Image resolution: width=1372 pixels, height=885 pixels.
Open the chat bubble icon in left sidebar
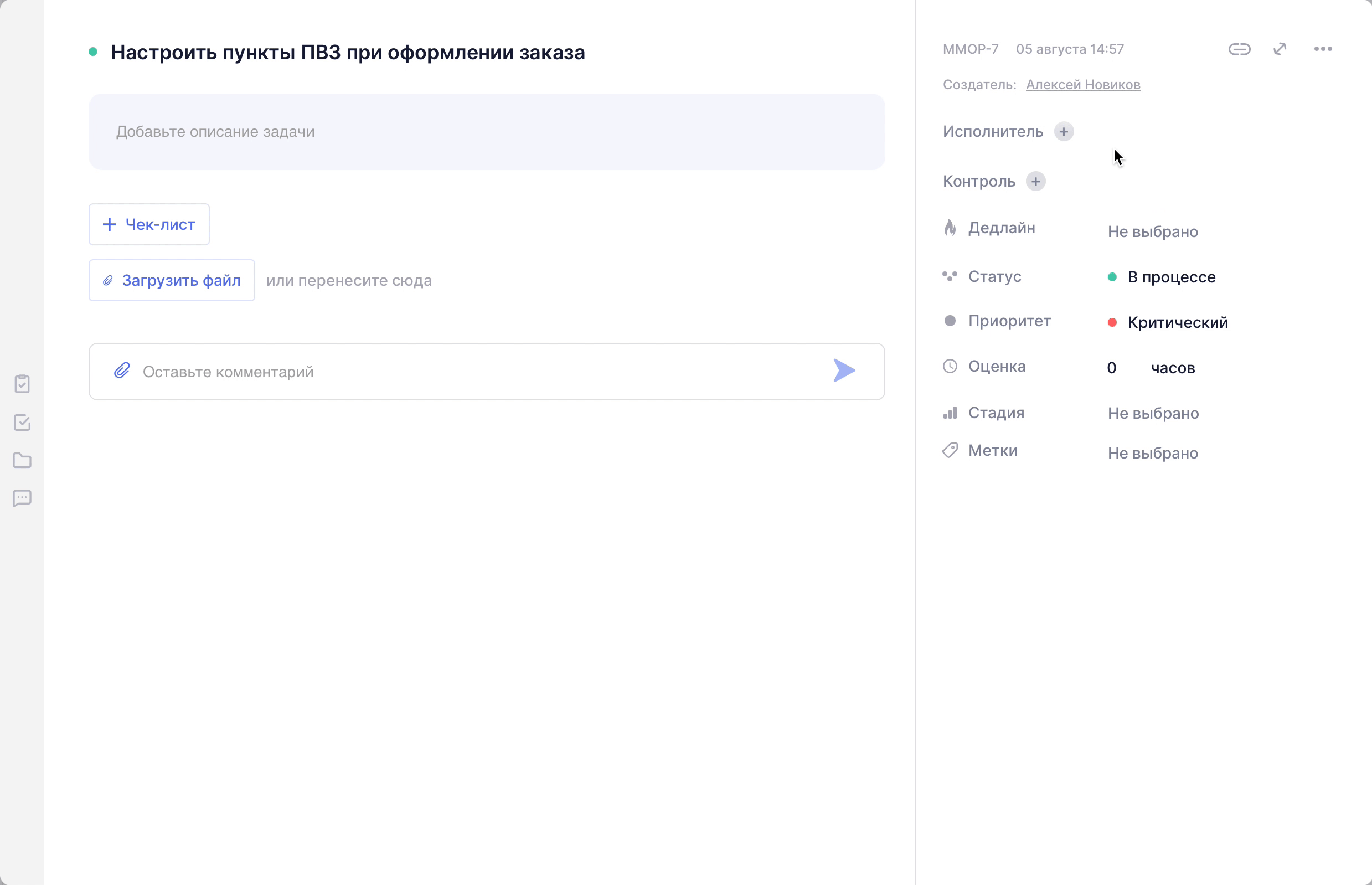(22, 498)
